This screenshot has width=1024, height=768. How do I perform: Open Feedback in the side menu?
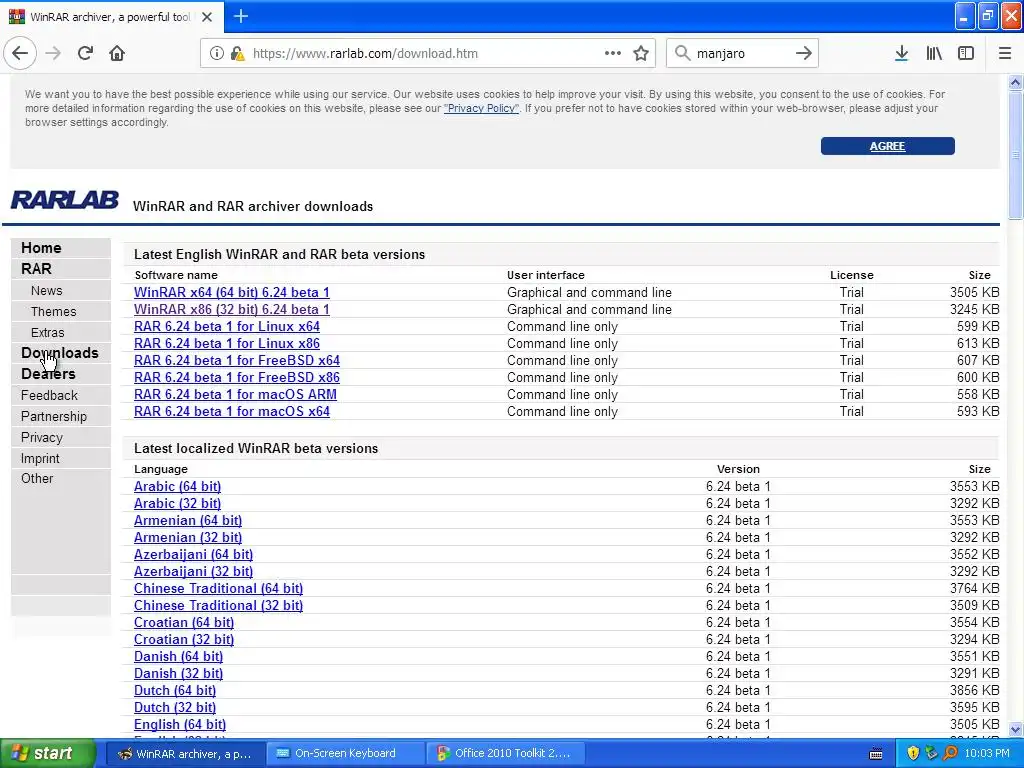point(49,395)
